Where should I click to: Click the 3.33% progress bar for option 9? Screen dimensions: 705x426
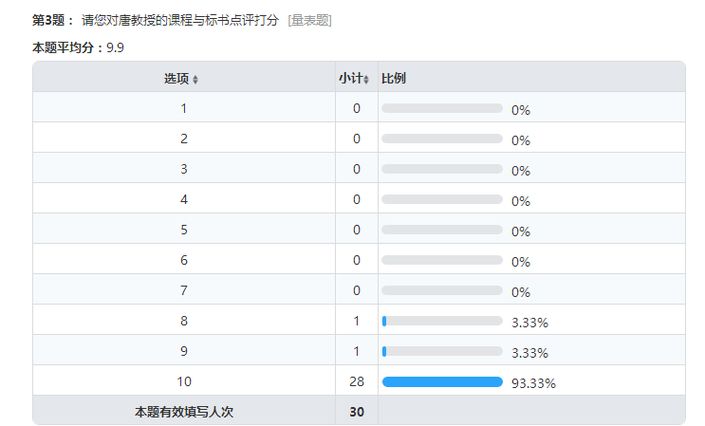click(442, 351)
